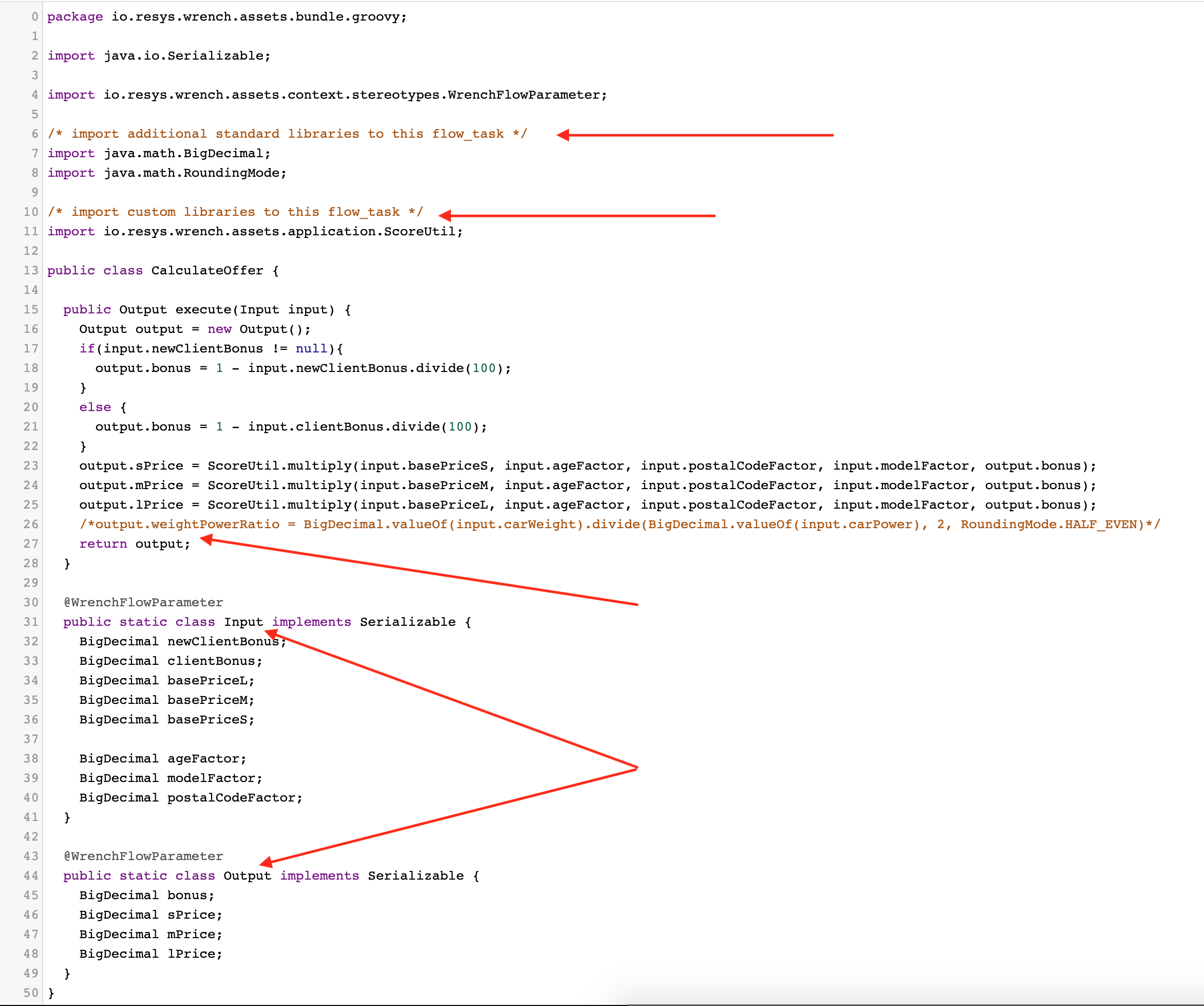Click the postalCodeFactor field on line 40

190,797
